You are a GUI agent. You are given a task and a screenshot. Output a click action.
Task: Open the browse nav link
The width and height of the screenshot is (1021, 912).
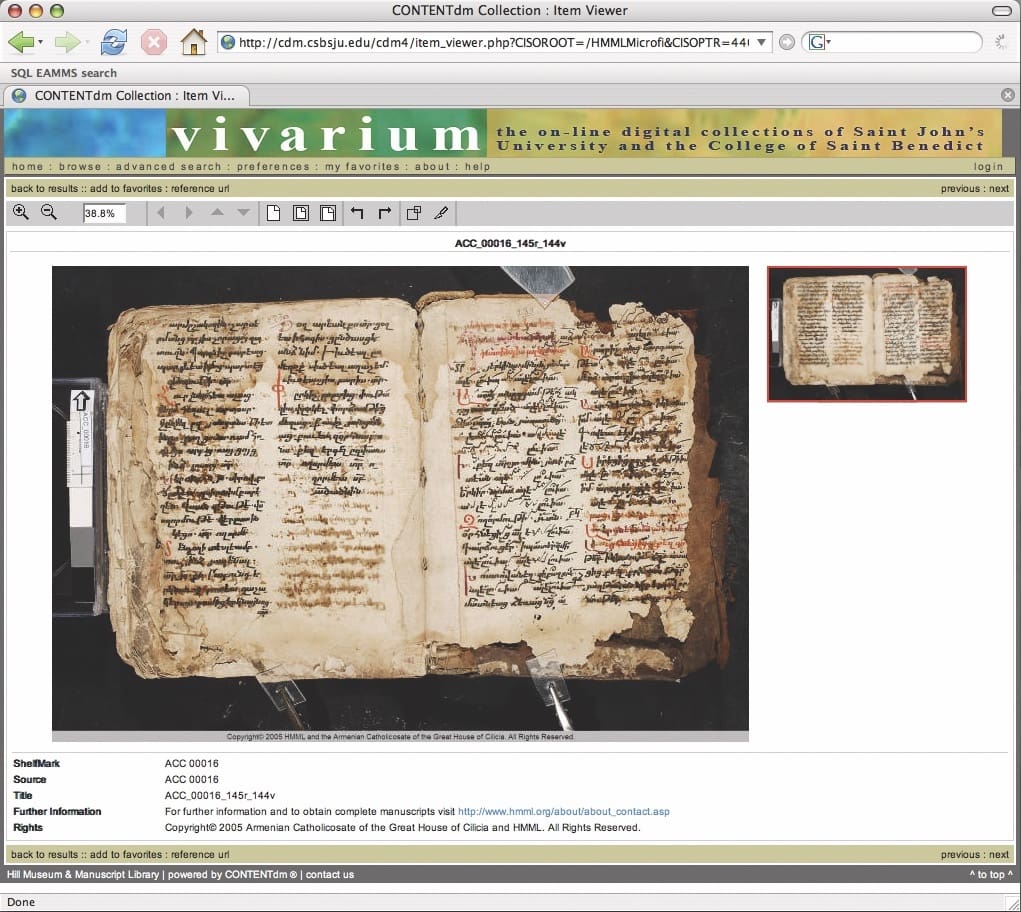(x=80, y=167)
